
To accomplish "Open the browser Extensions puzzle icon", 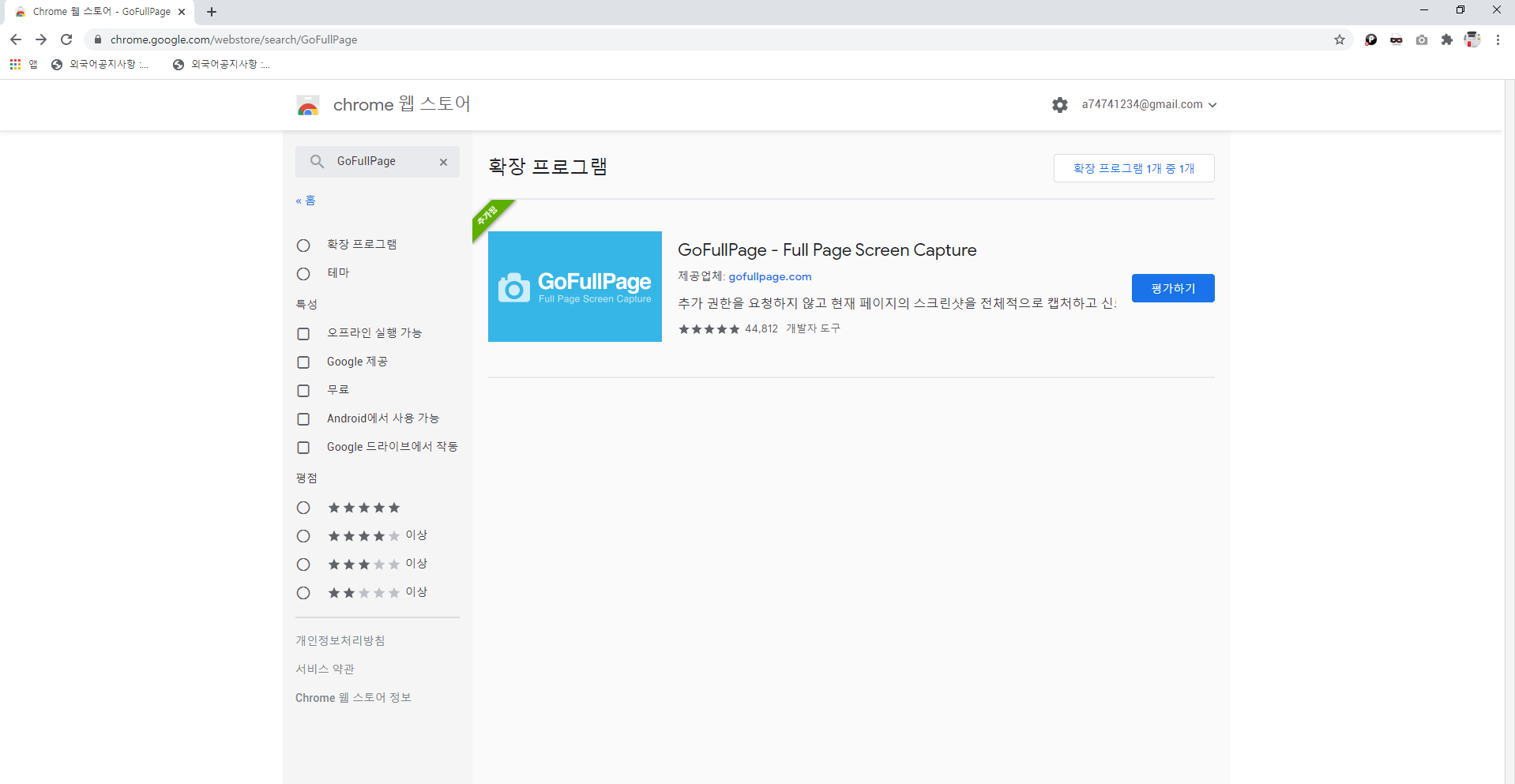I will 1447,39.
